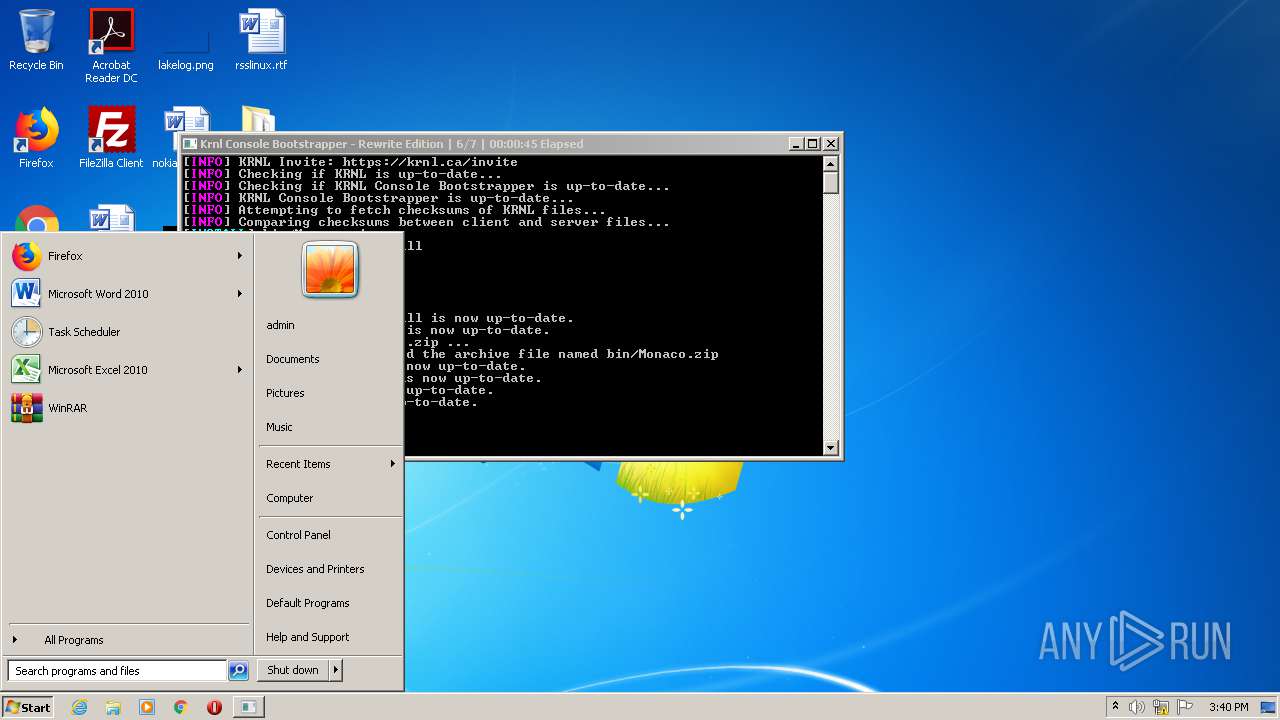
Task: Open the Firefox desktop shortcut
Action: pos(36,138)
